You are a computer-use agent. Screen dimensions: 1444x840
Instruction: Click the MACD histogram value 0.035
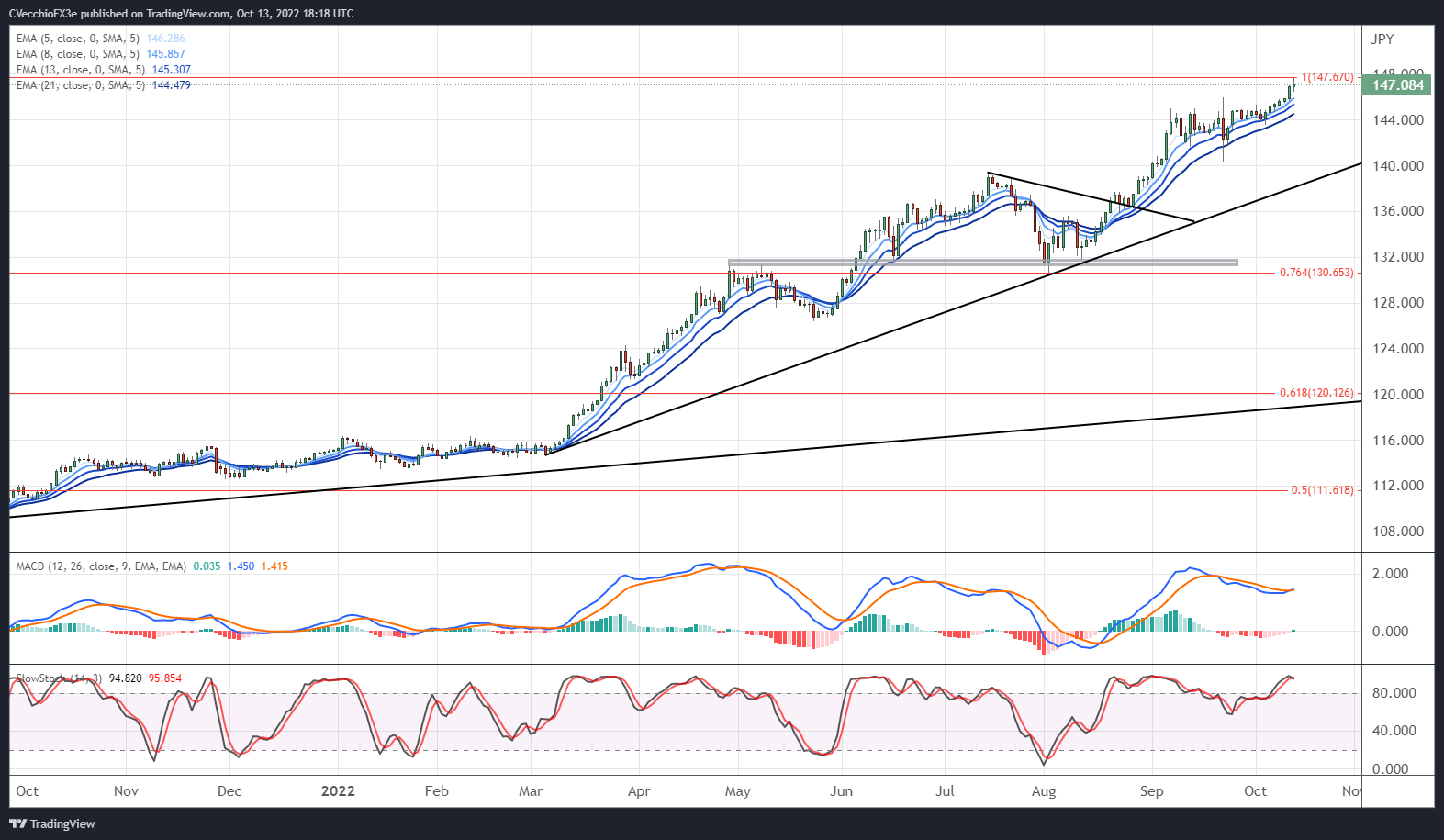point(207,566)
